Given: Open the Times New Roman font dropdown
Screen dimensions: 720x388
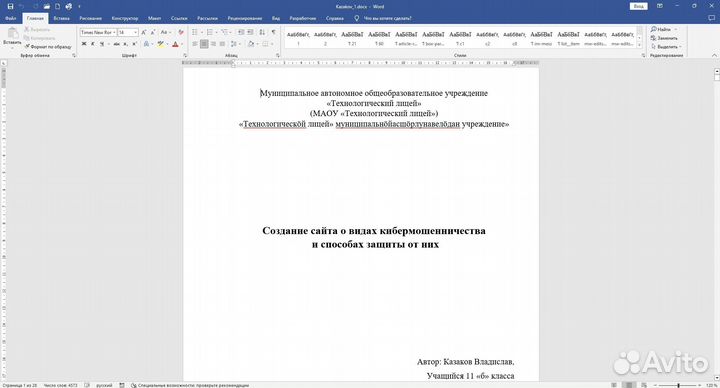Looking at the screenshot, I should tap(114, 33).
